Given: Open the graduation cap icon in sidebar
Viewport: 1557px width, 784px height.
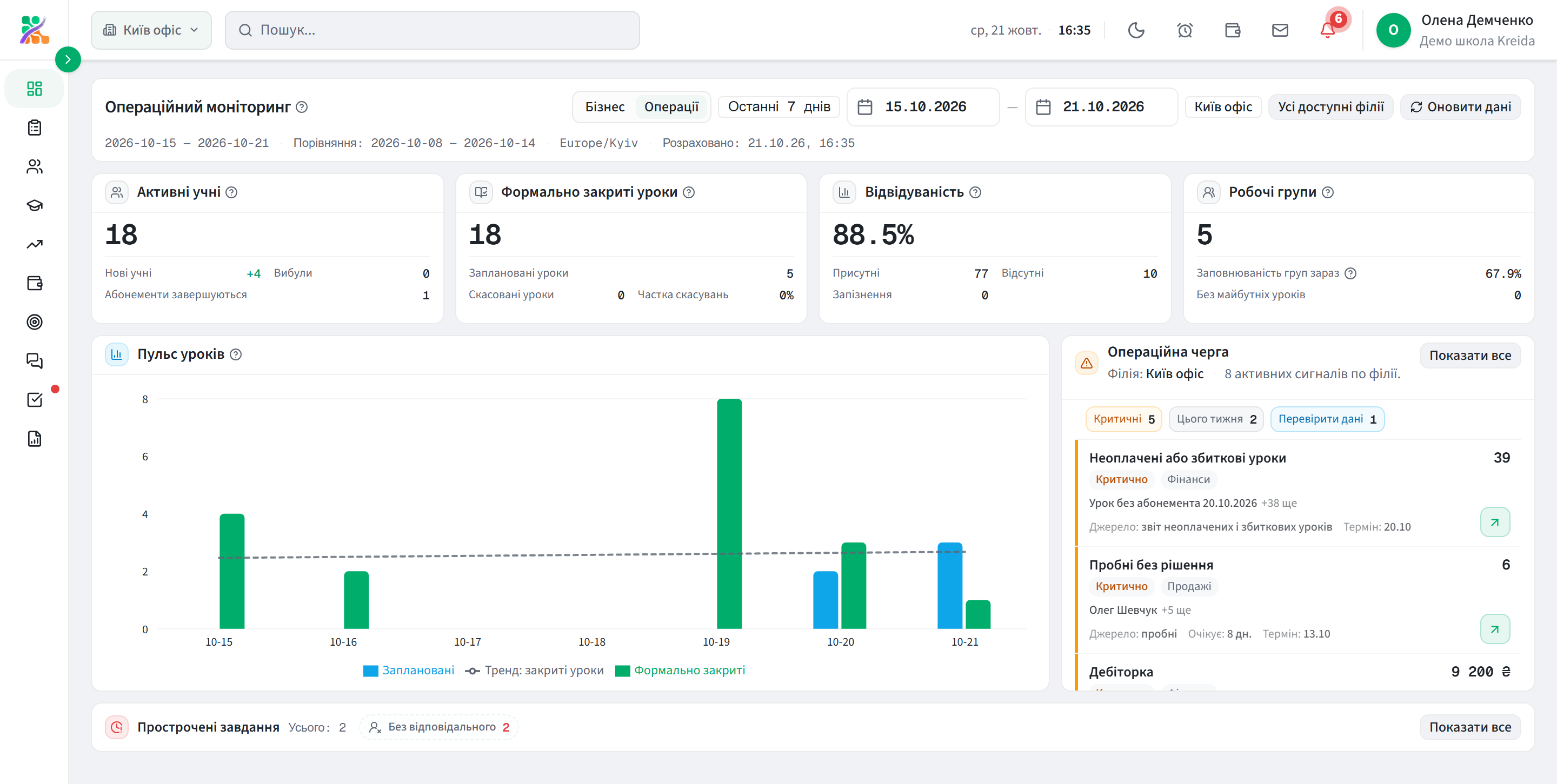Looking at the screenshot, I should 35,205.
